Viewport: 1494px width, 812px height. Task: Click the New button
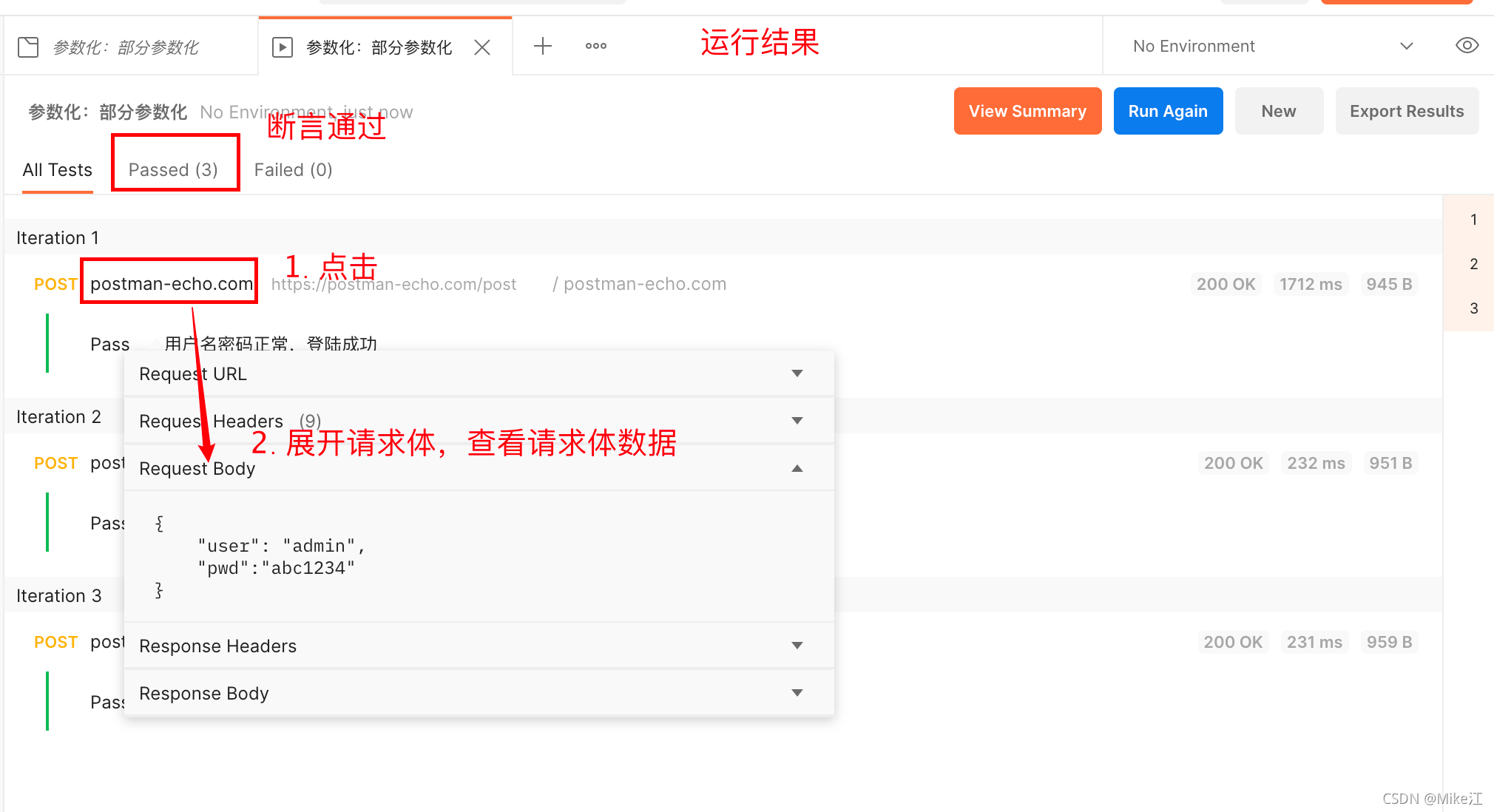click(1279, 111)
